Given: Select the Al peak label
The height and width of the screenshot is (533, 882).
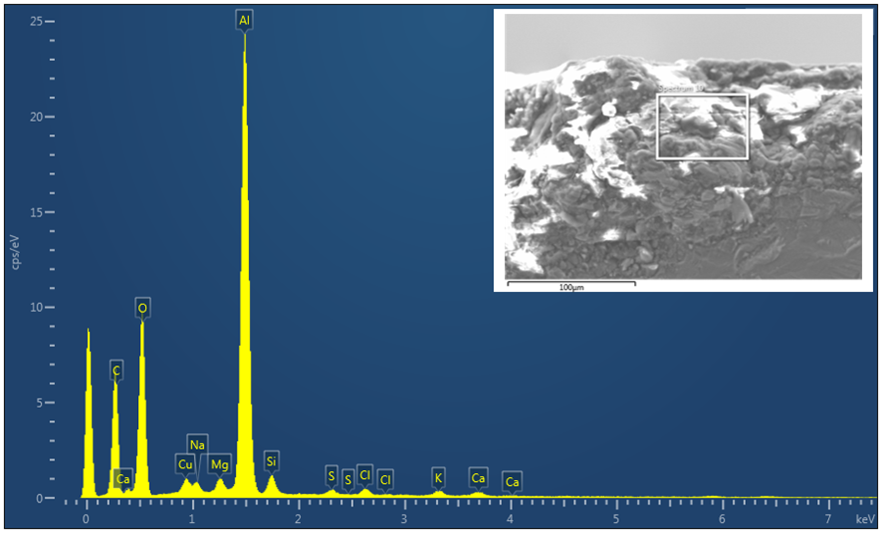Looking at the screenshot, I should (244, 21).
